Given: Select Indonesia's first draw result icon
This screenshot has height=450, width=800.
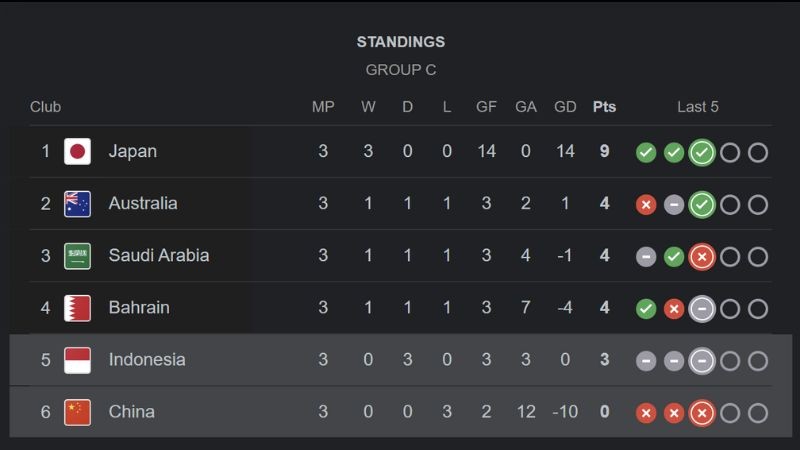Looking at the screenshot, I should 646,361.
